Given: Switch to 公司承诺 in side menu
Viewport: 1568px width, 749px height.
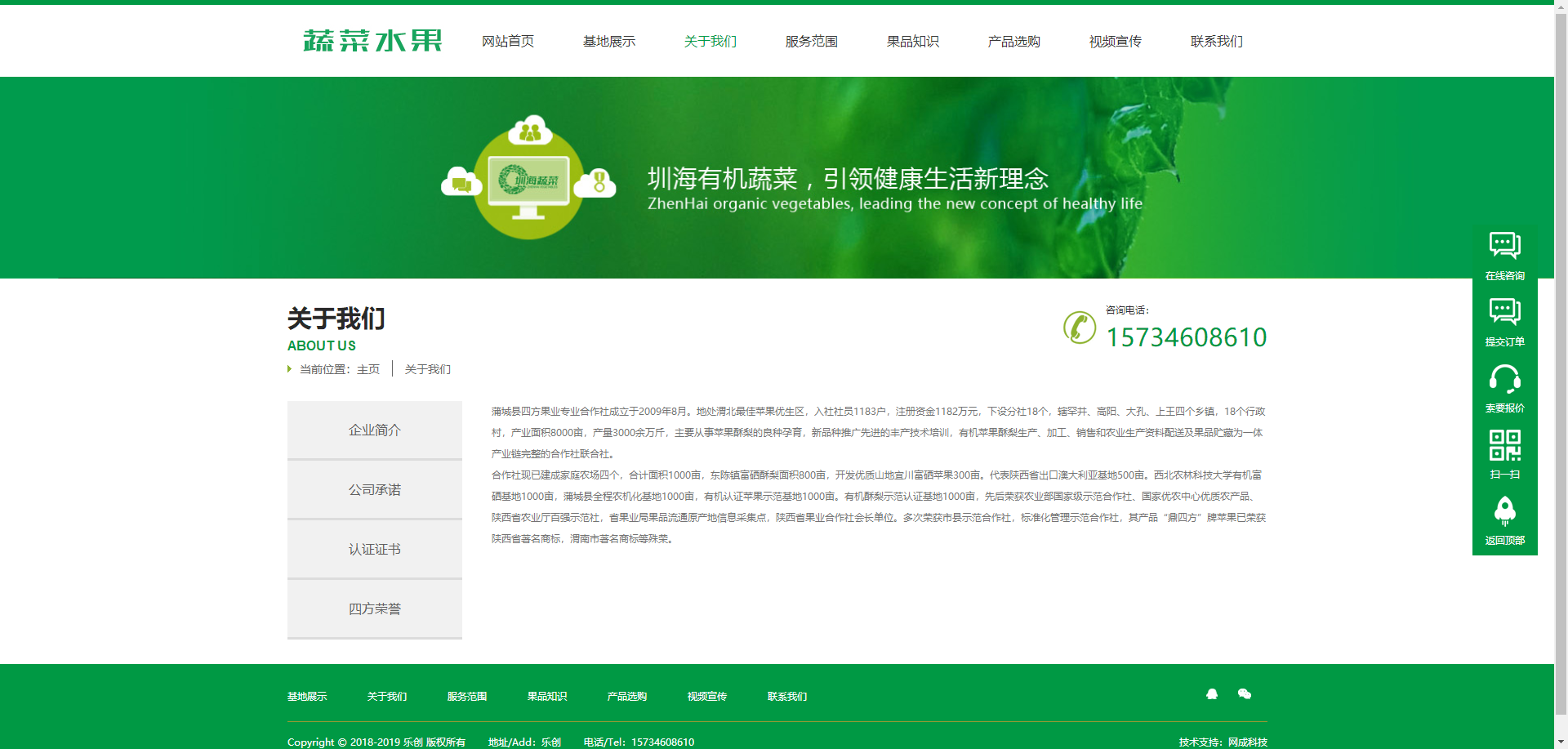Looking at the screenshot, I should 375,490.
